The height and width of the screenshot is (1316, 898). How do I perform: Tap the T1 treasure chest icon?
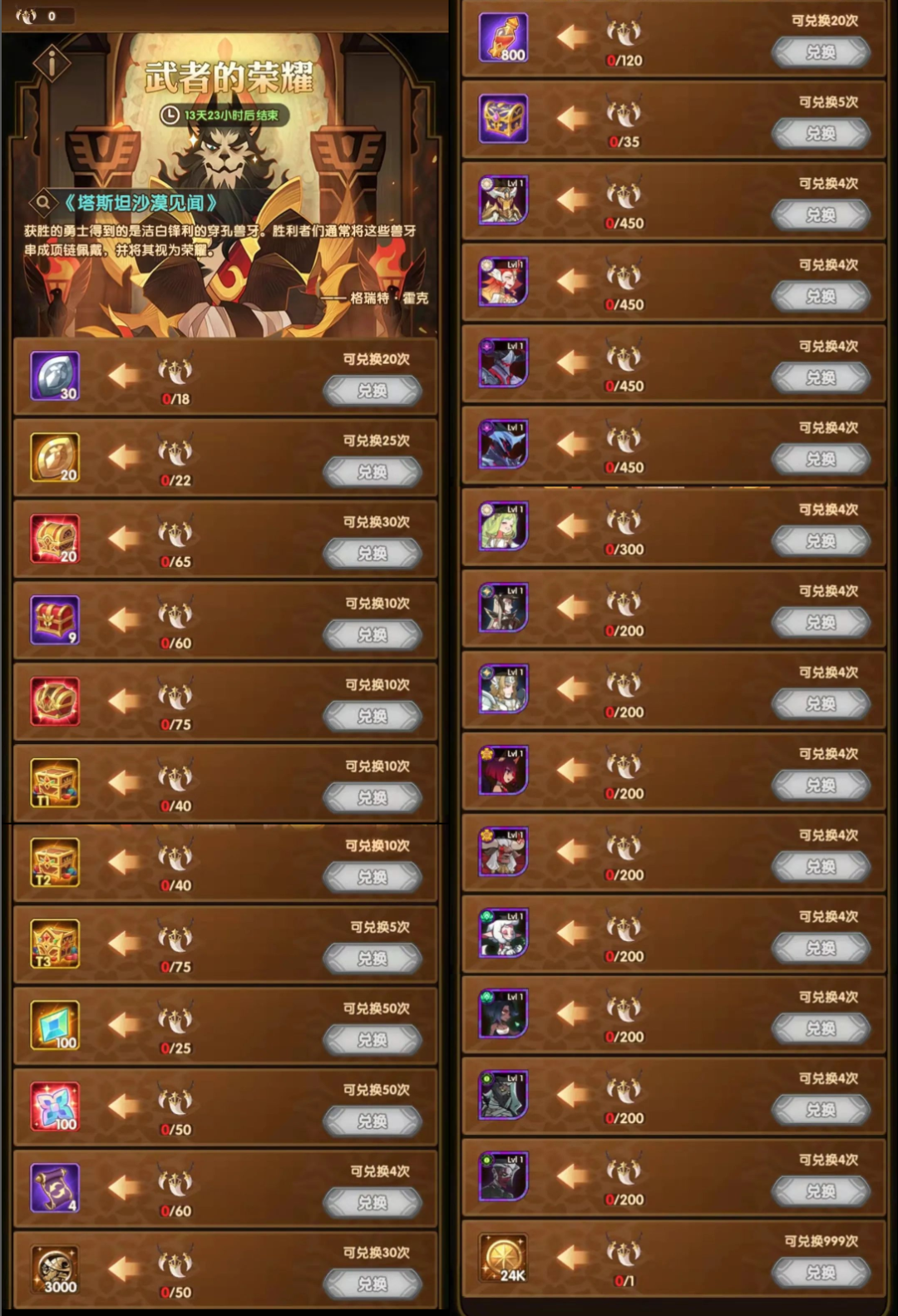(55, 782)
